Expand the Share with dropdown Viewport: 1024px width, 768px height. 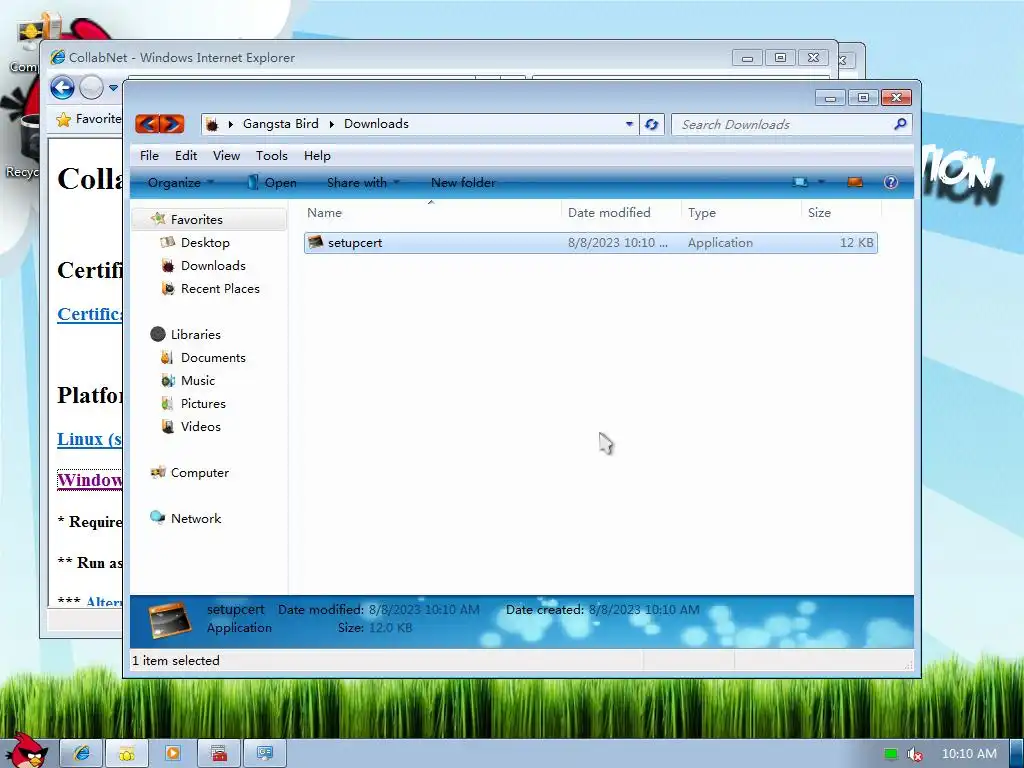pos(362,183)
